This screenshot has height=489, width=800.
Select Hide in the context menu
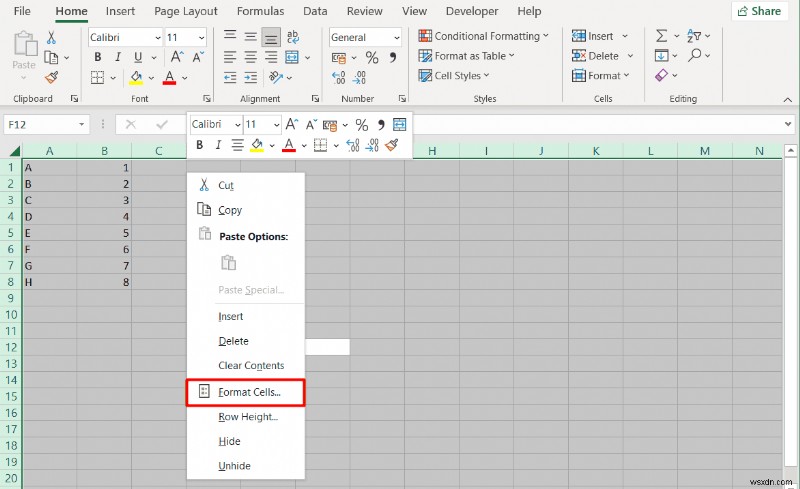tap(245, 442)
